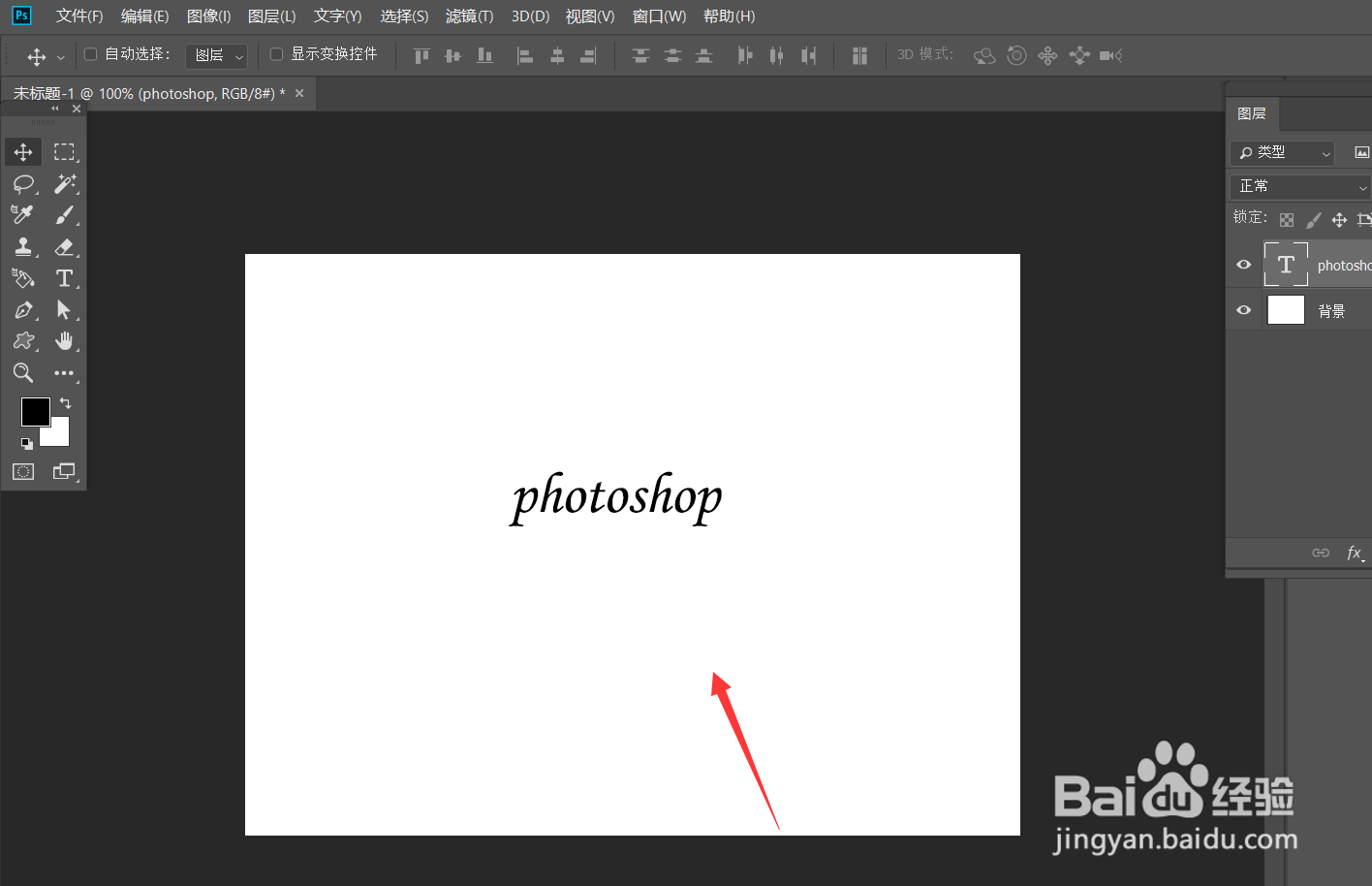Swap foreground and background colors
This screenshot has width=1372, height=886.
[x=66, y=402]
